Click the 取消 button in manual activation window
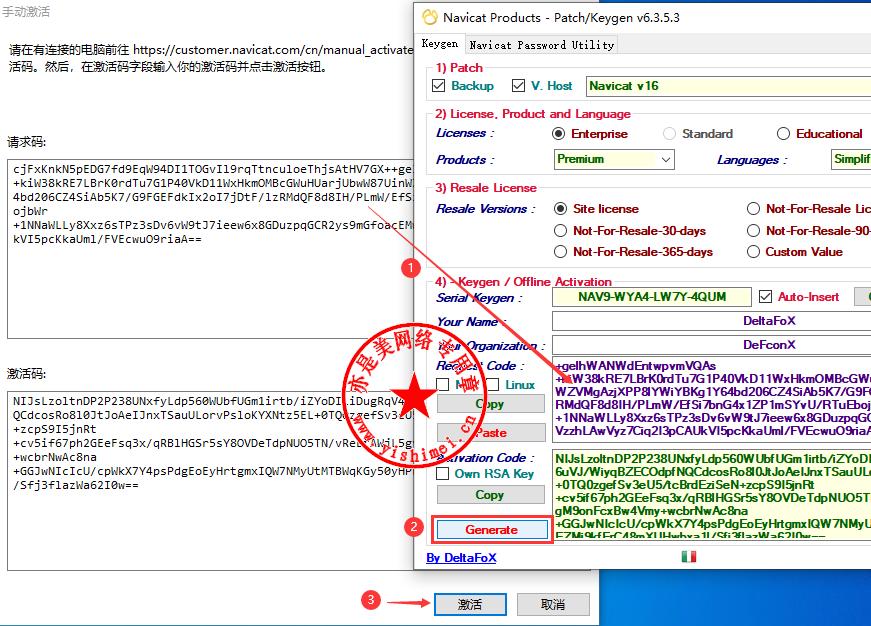Screen dimensions: 871x626 pyautogui.click(x=553, y=604)
